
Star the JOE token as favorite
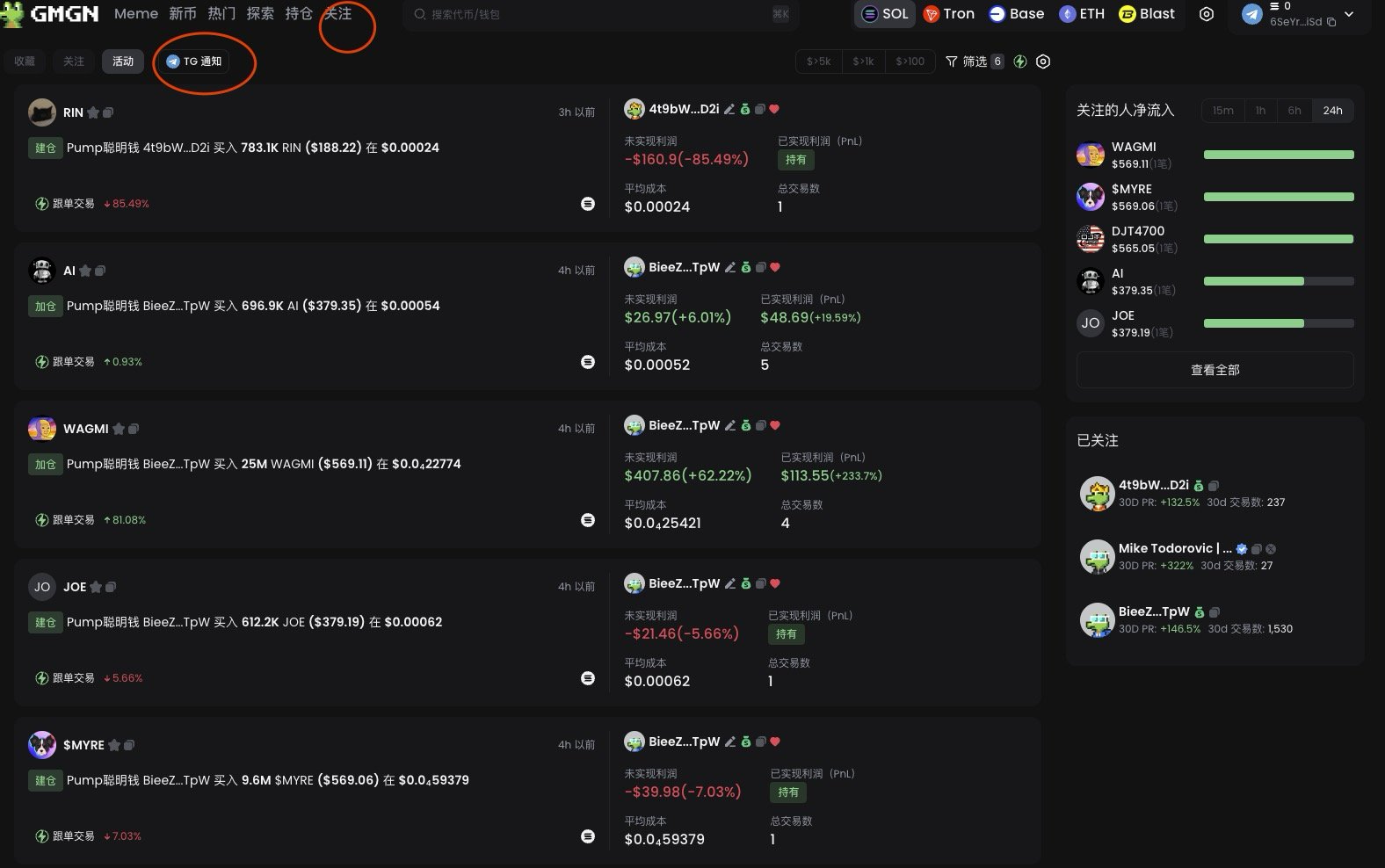click(x=96, y=587)
